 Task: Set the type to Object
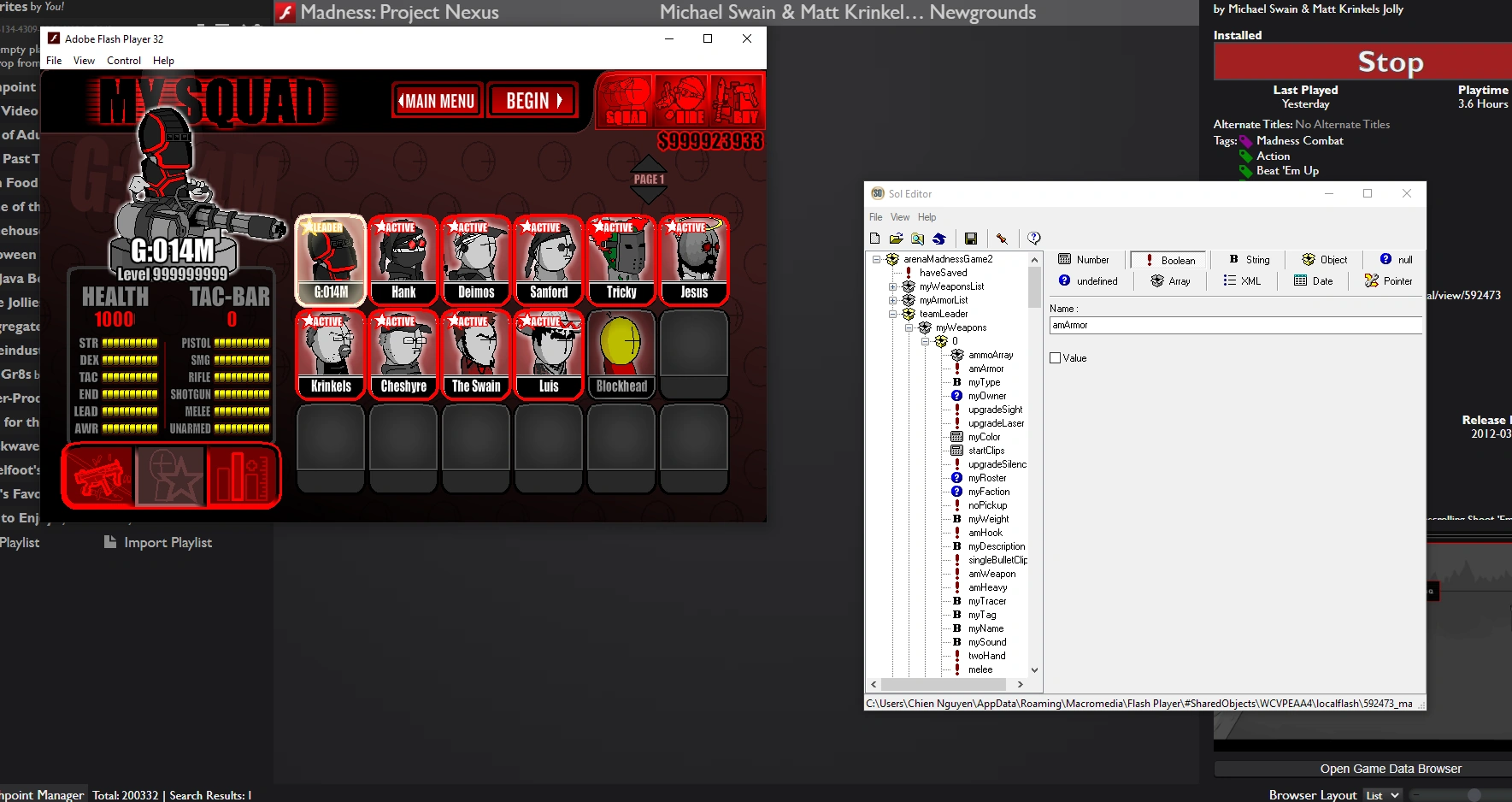pyautogui.click(x=1325, y=260)
